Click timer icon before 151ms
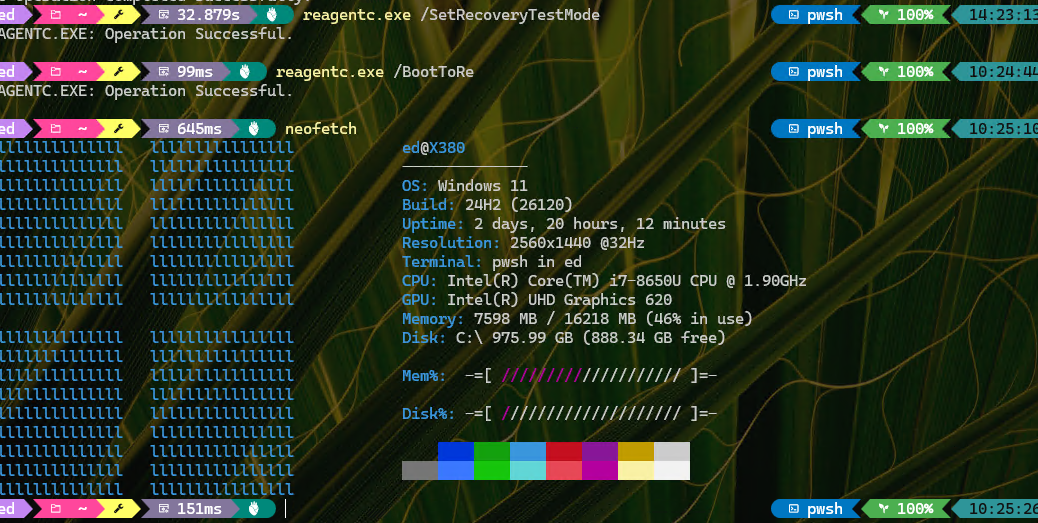Screen dimensions: 1038x523 [x=164, y=508]
